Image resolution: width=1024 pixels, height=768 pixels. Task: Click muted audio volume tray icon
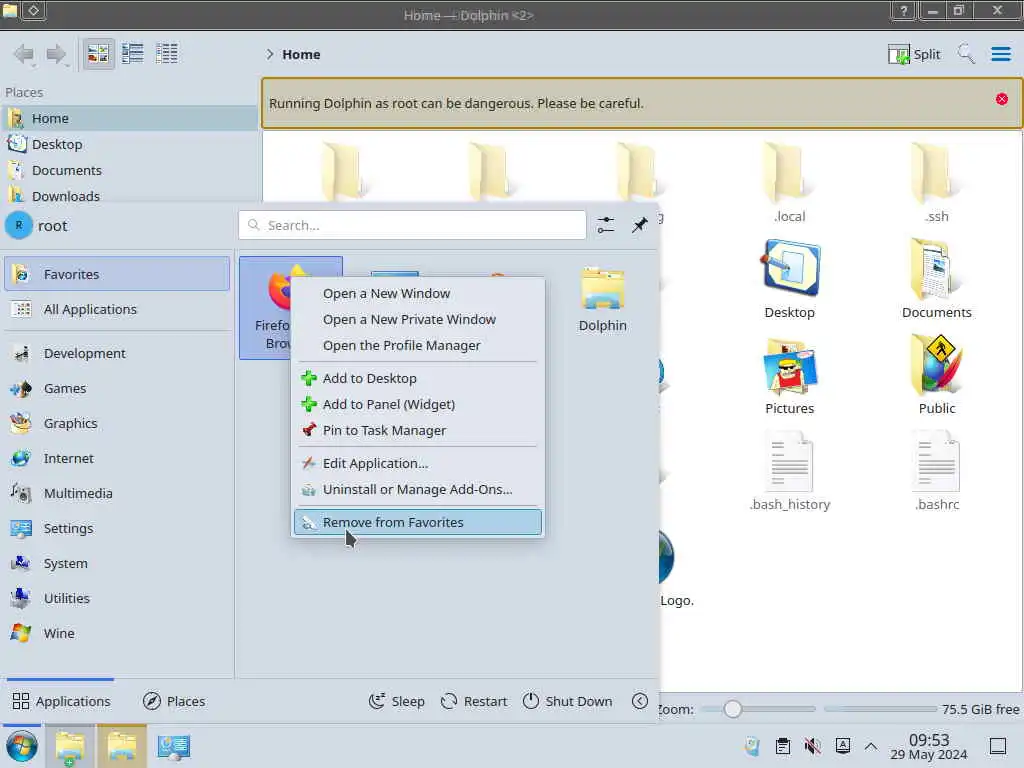pos(812,746)
